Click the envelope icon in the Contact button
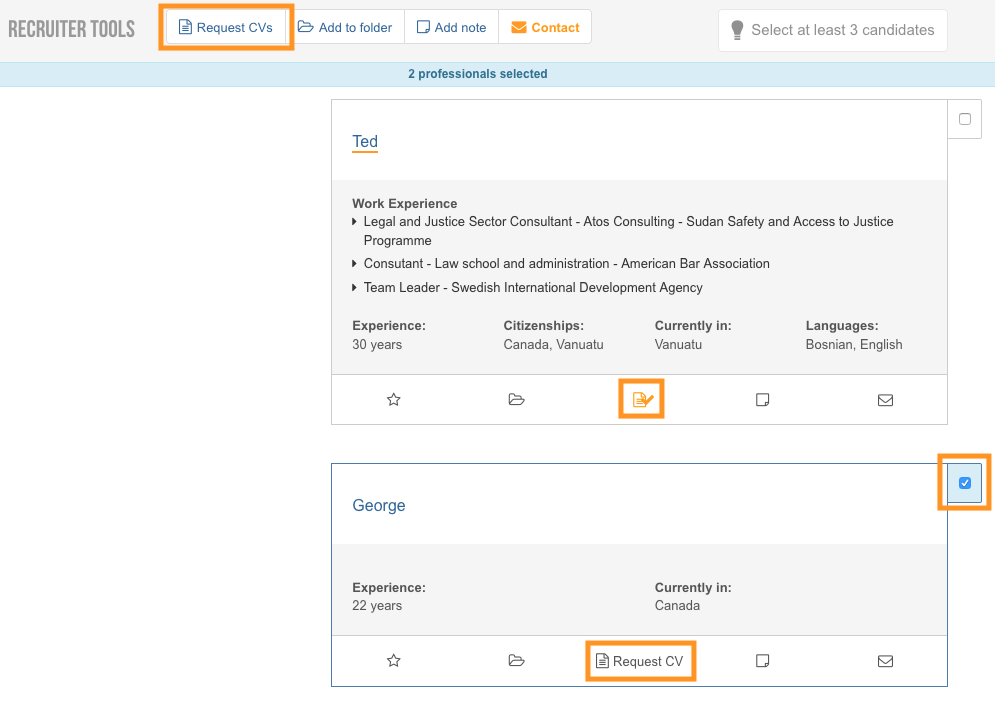The image size is (995, 718). (x=518, y=27)
